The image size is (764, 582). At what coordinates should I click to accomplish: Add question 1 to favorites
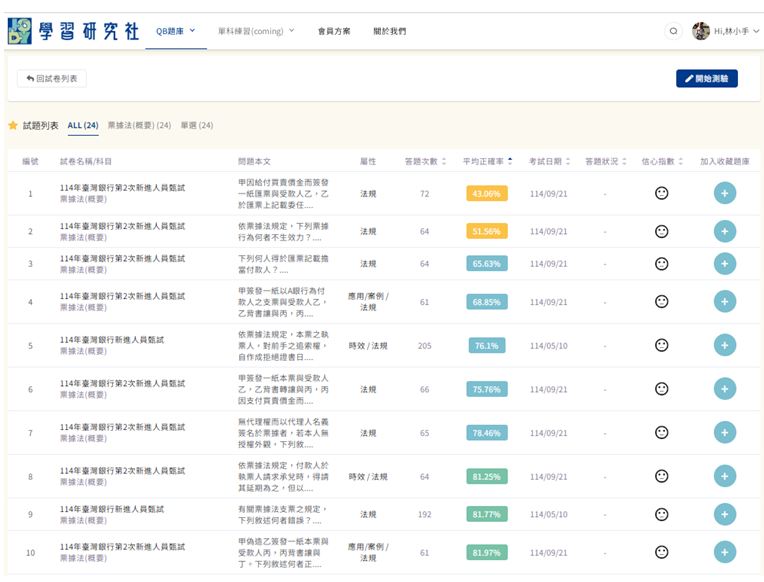pos(725,193)
